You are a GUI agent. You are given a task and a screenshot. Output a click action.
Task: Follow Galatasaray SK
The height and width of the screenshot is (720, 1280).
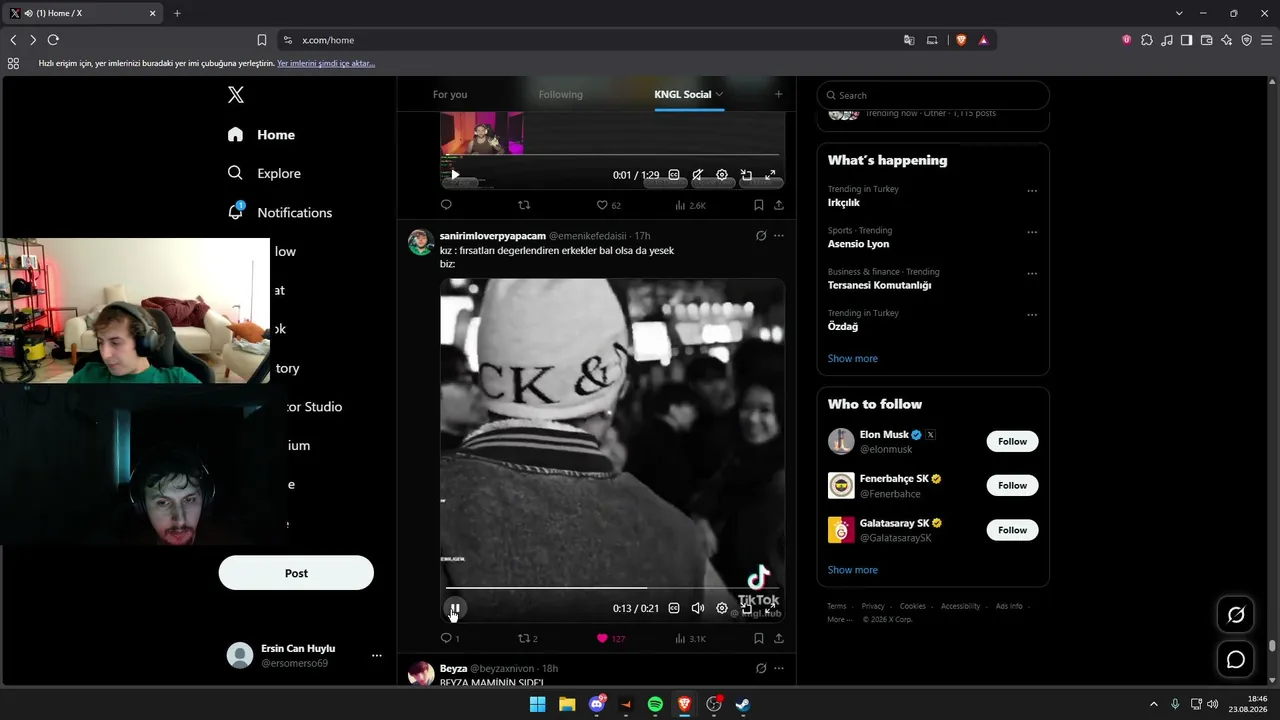coord(1012,530)
